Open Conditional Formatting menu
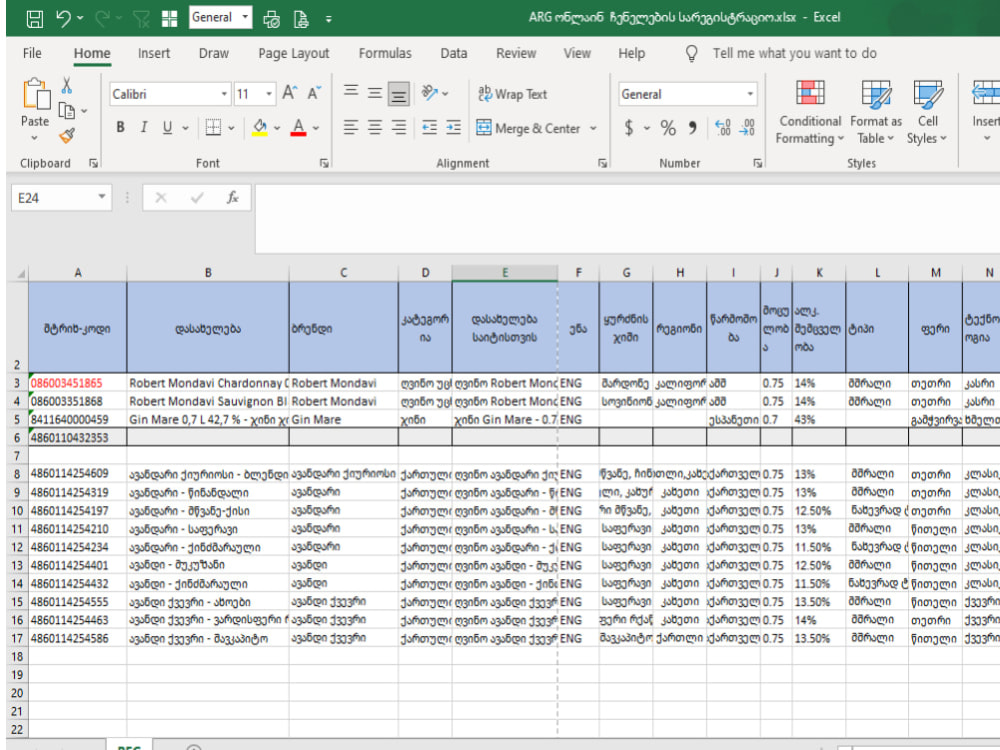 (x=810, y=112)
